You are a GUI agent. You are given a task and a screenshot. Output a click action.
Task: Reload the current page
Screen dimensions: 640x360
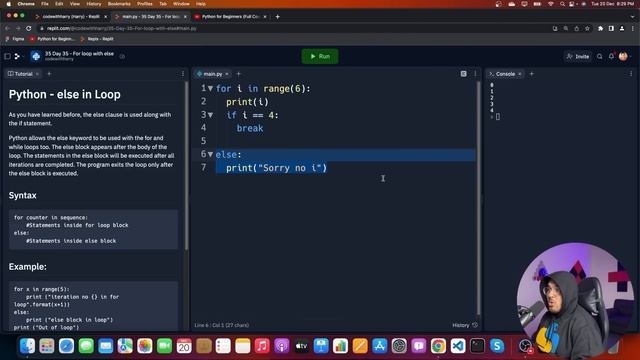coord(29,28)
